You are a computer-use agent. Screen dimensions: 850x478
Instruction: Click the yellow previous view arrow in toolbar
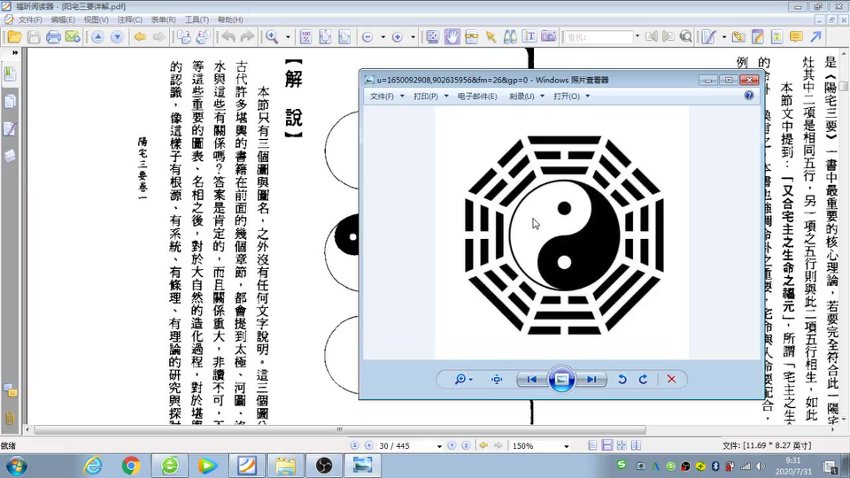click(140, 37)
